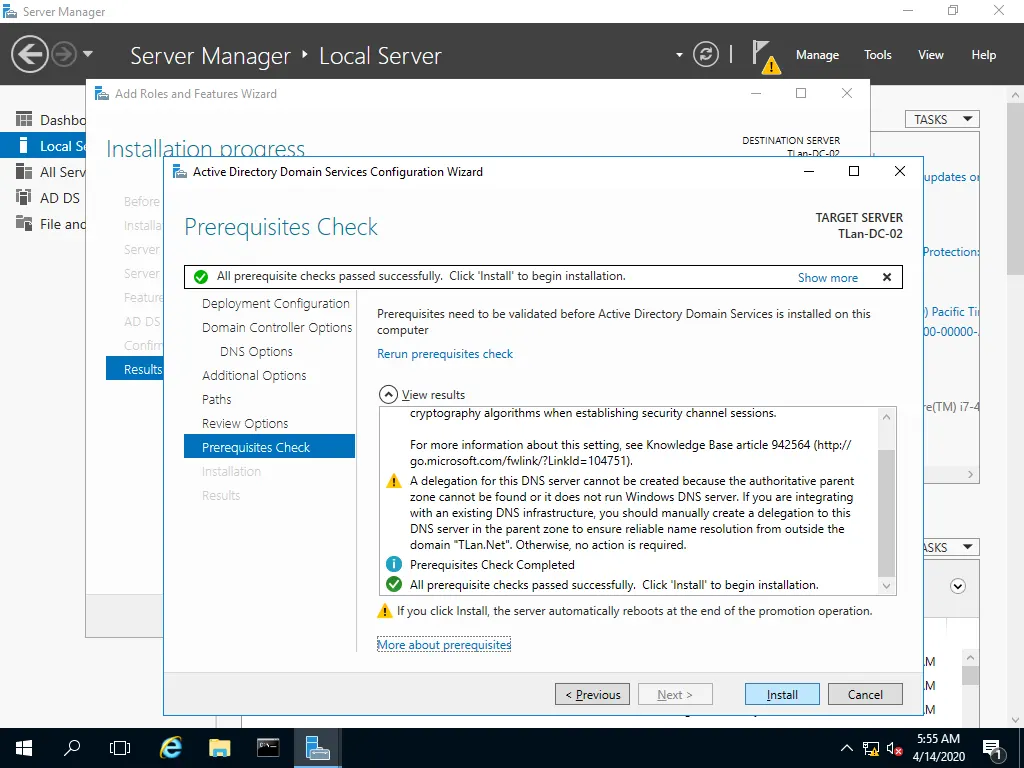Launch Internet Explorer from taskbar

pyautogui.click(x=170, y=748)
